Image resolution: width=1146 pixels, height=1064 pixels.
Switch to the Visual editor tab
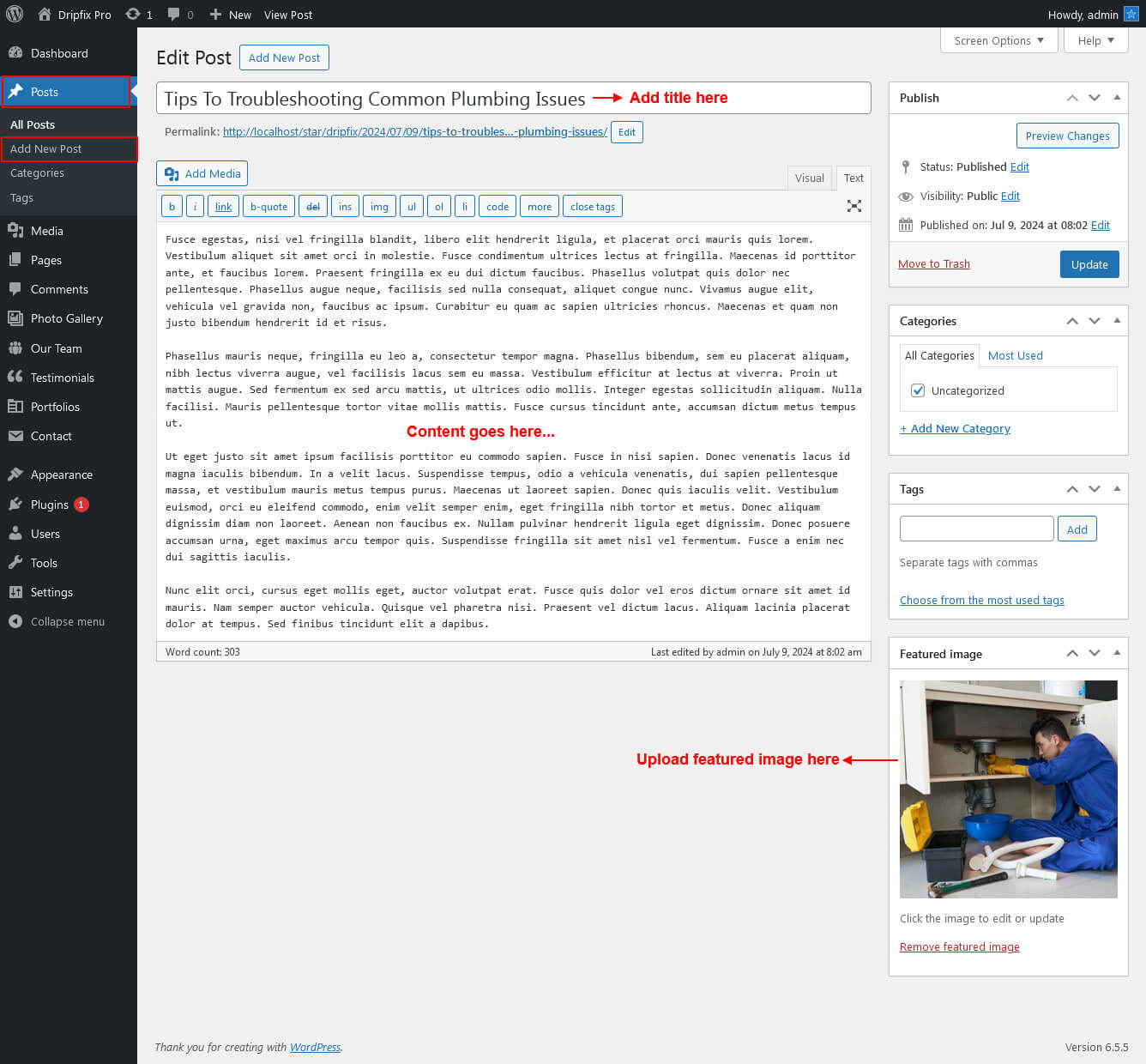point(809,178)
